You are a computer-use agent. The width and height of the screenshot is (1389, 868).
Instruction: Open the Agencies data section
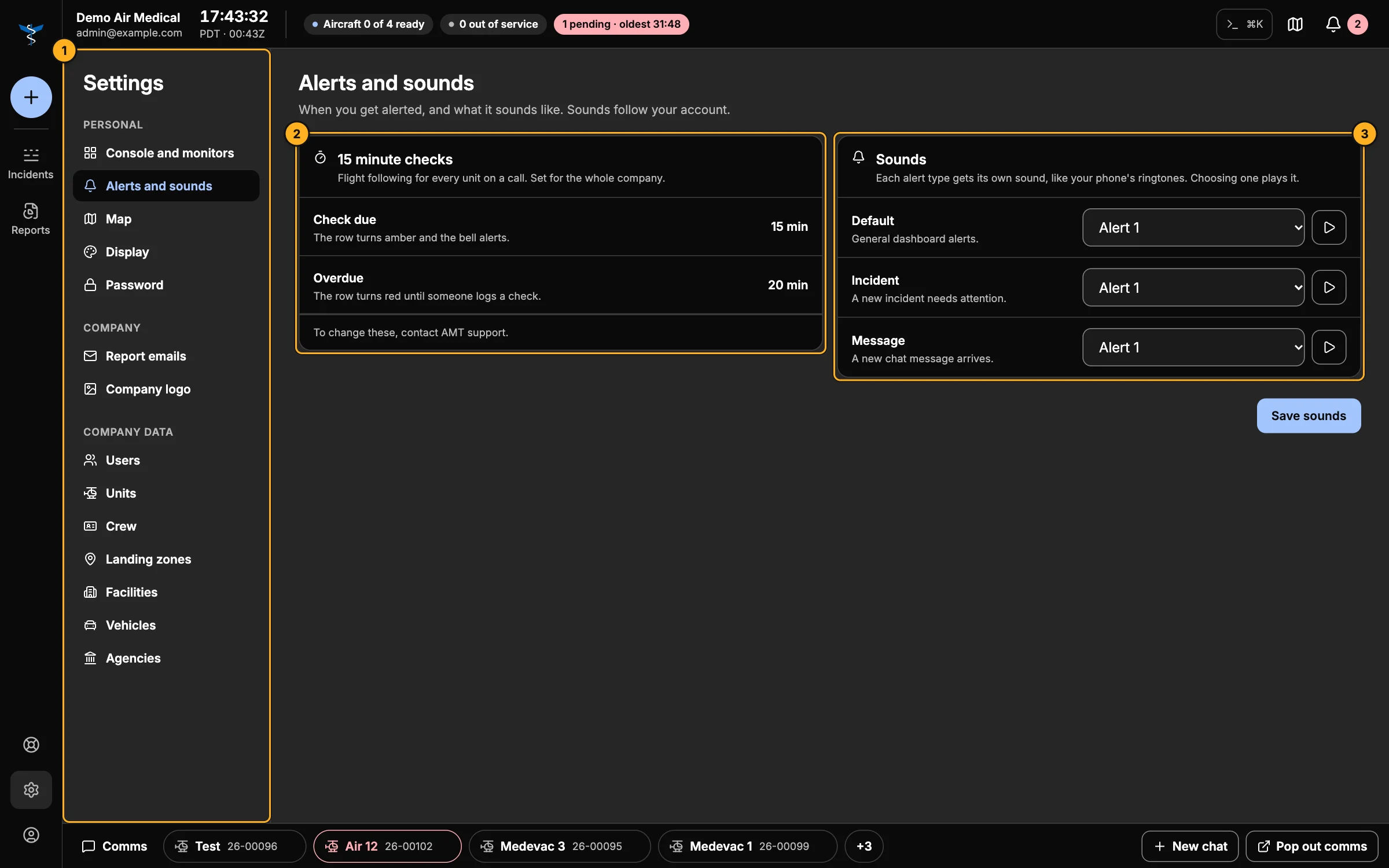pyautogui.click(x=166, y=658)
